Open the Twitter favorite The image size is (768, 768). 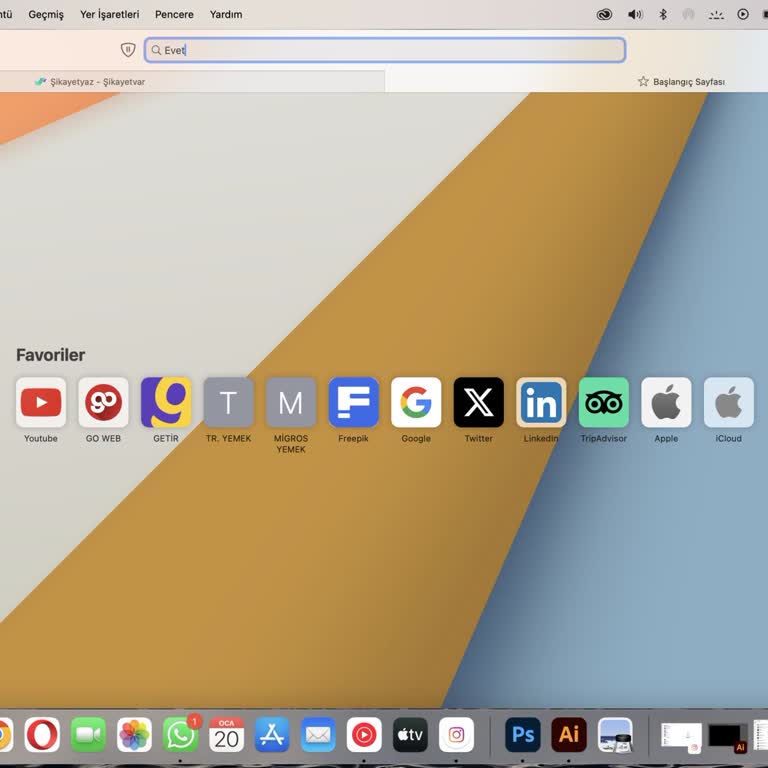(x=479, y=402)
